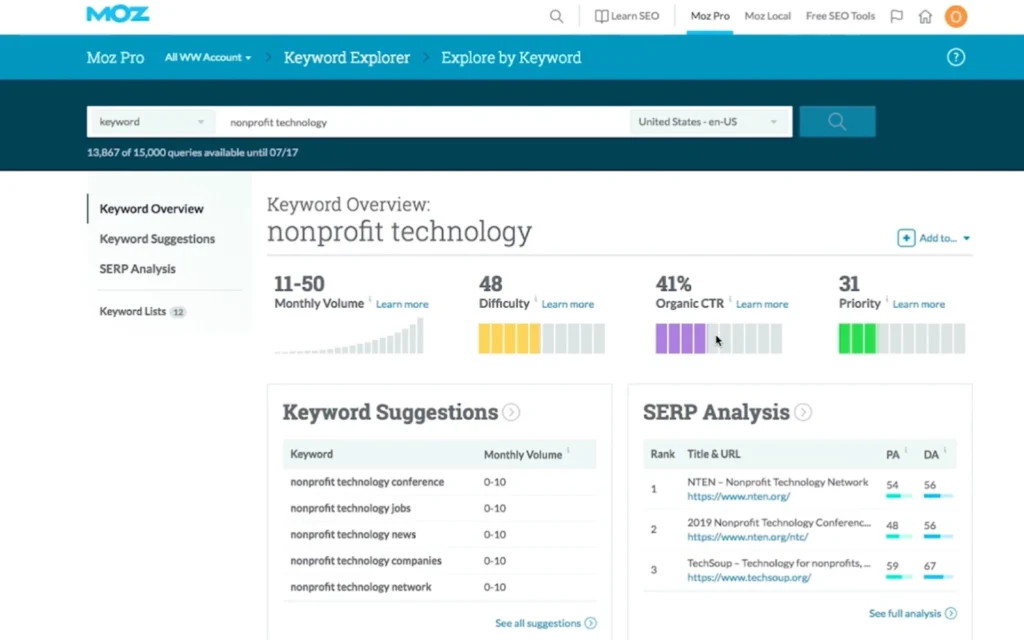Open the https://www.techsoup.org/ link
The image size is (1024, 640).
pos(749,577)
